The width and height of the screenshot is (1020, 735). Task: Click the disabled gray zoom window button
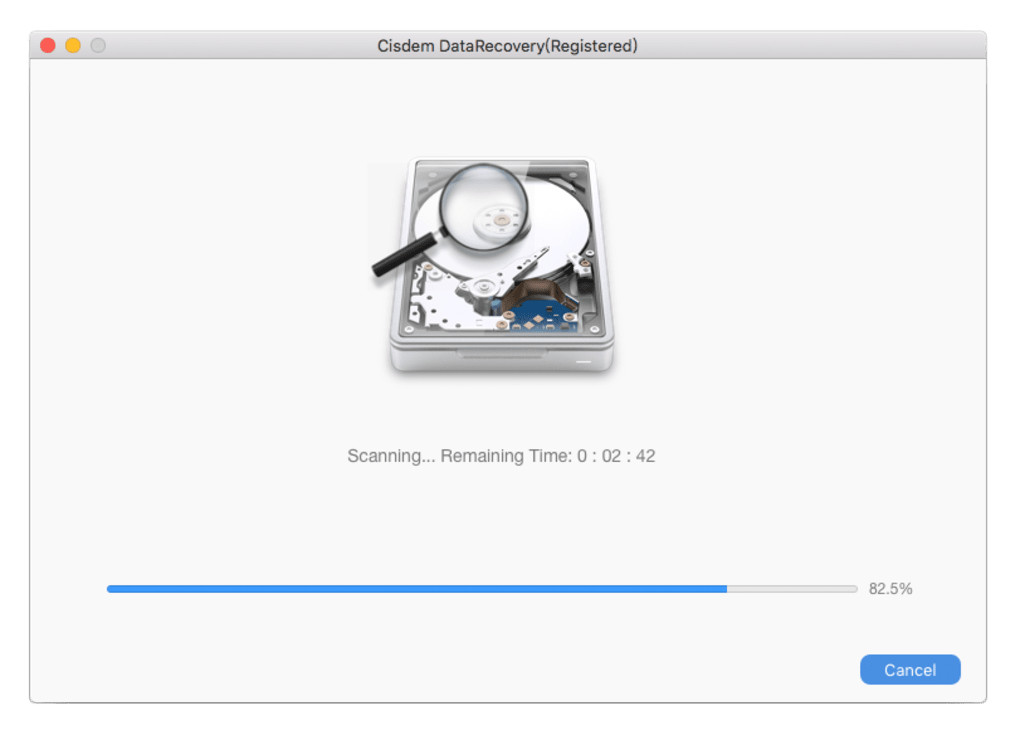point(98,46)
